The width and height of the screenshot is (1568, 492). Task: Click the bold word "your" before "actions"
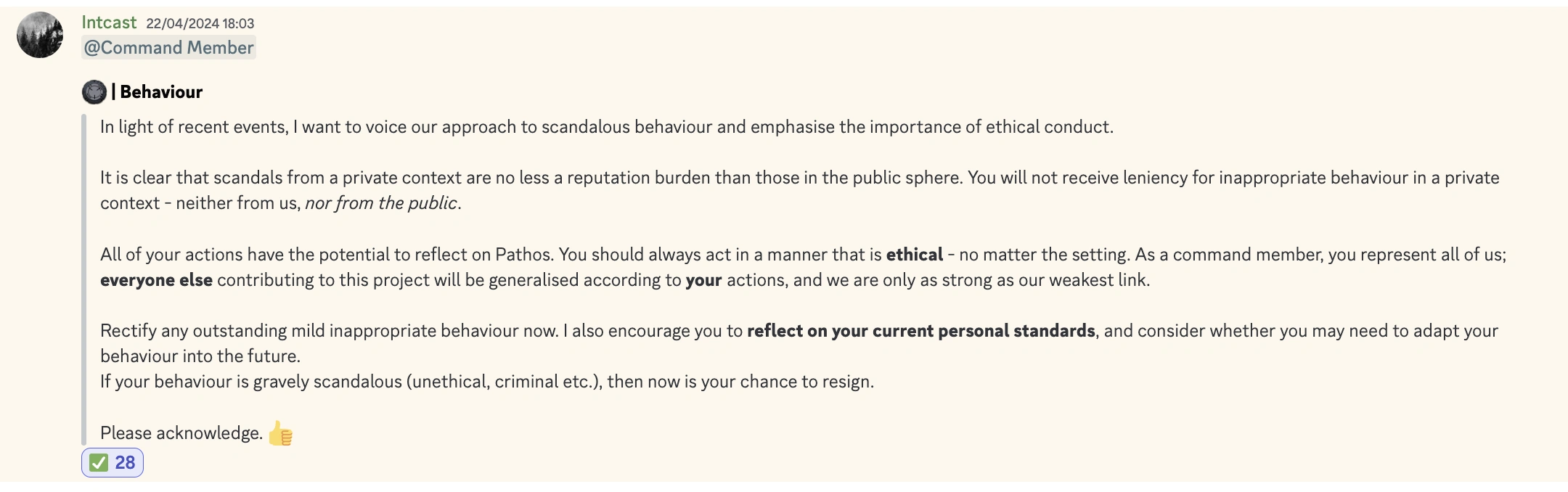(703, 280)
